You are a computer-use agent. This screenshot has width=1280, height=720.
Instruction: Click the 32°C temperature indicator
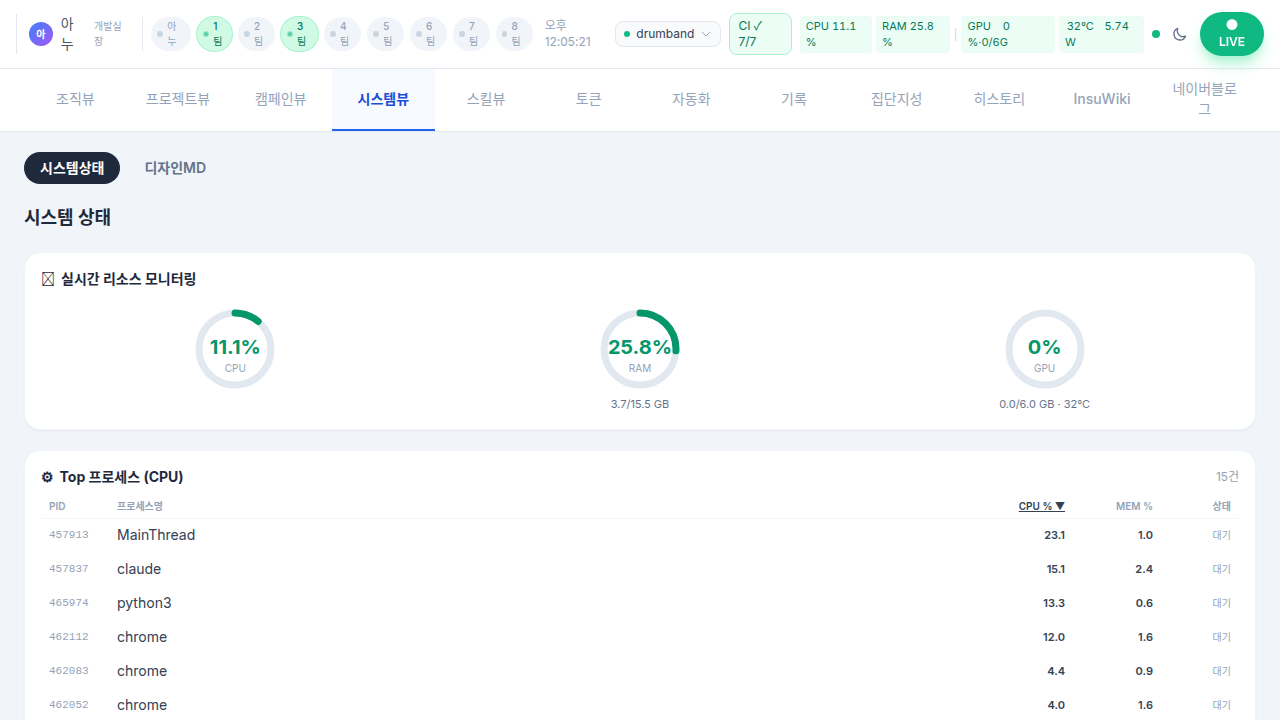coord(1101,34)
